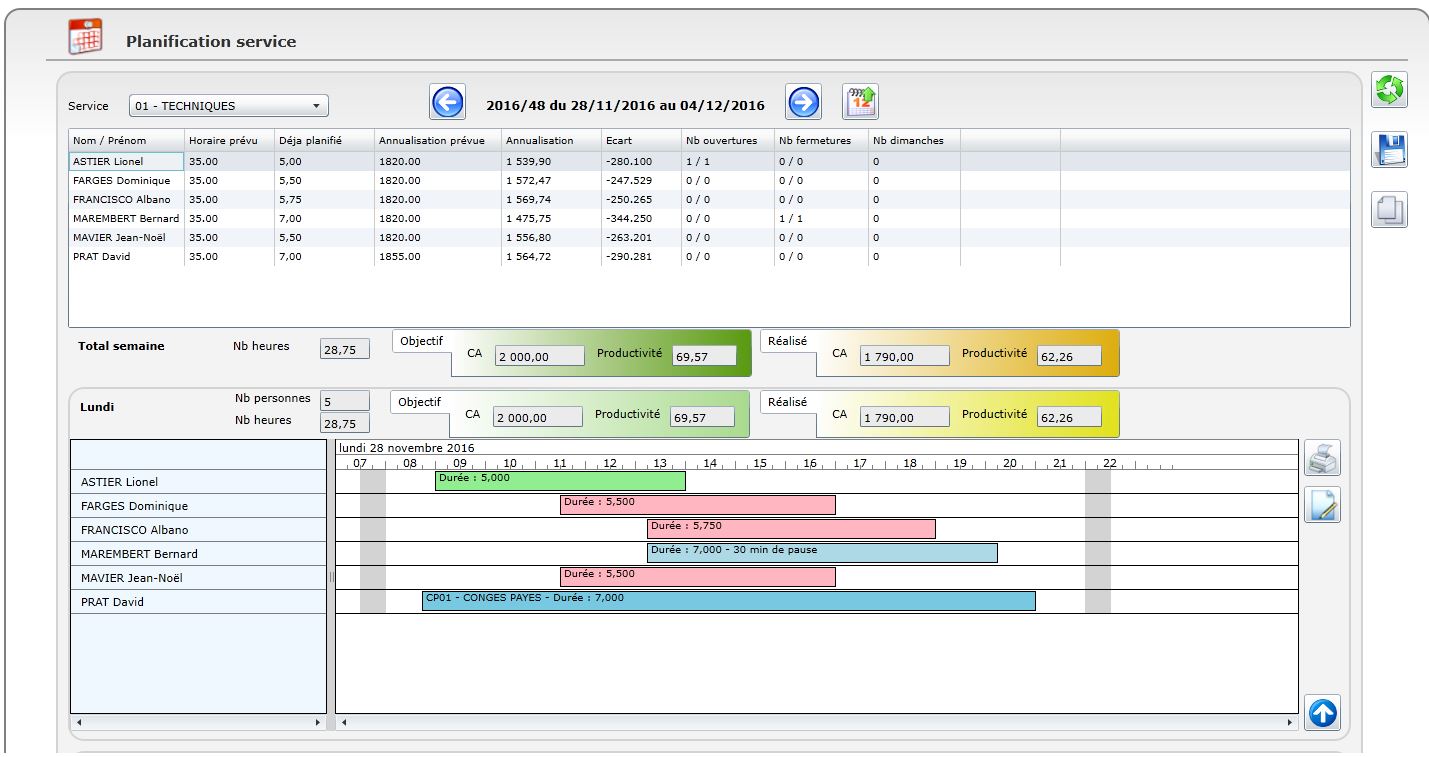Go to previous week with left arrow
1429x757 pixels.
click(x=447, y=103)
